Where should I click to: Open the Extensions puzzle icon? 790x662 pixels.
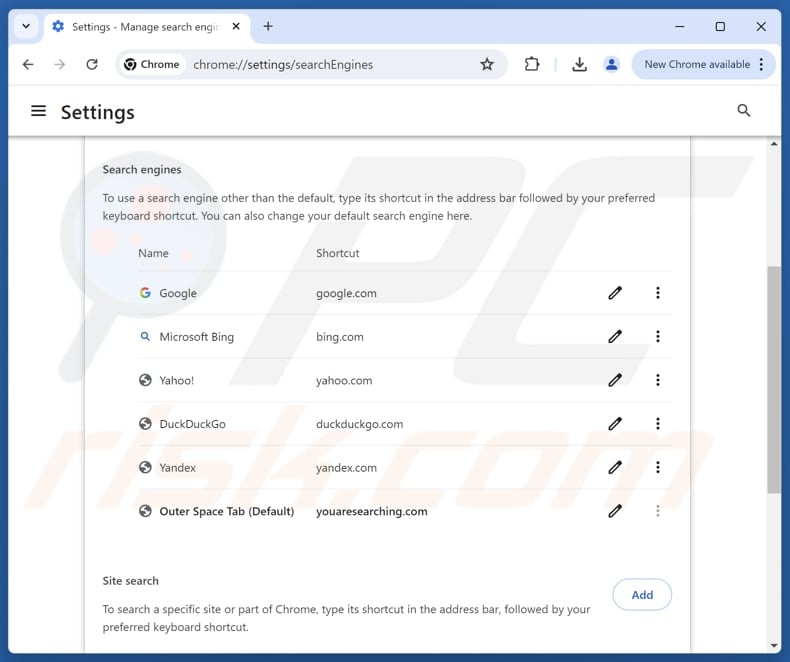(x=532, y=64)
